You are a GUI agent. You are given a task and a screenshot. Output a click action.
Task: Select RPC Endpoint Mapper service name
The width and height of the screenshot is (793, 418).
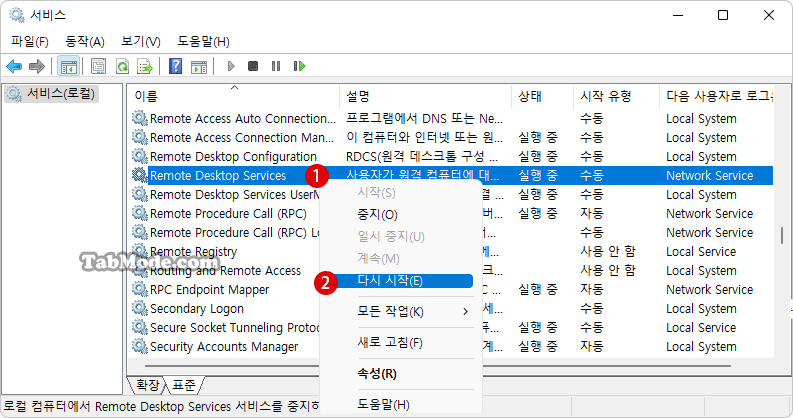[x=209, y=290]
